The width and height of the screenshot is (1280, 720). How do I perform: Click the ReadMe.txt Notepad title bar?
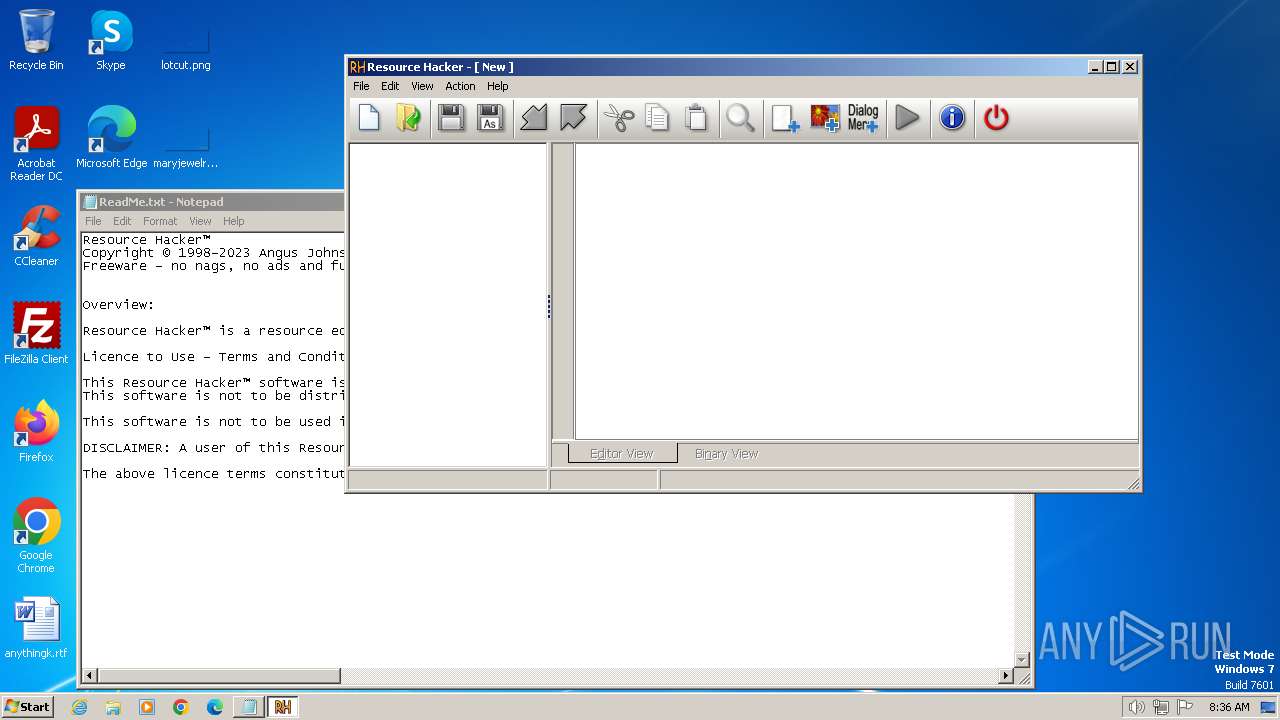click(212, 202)
